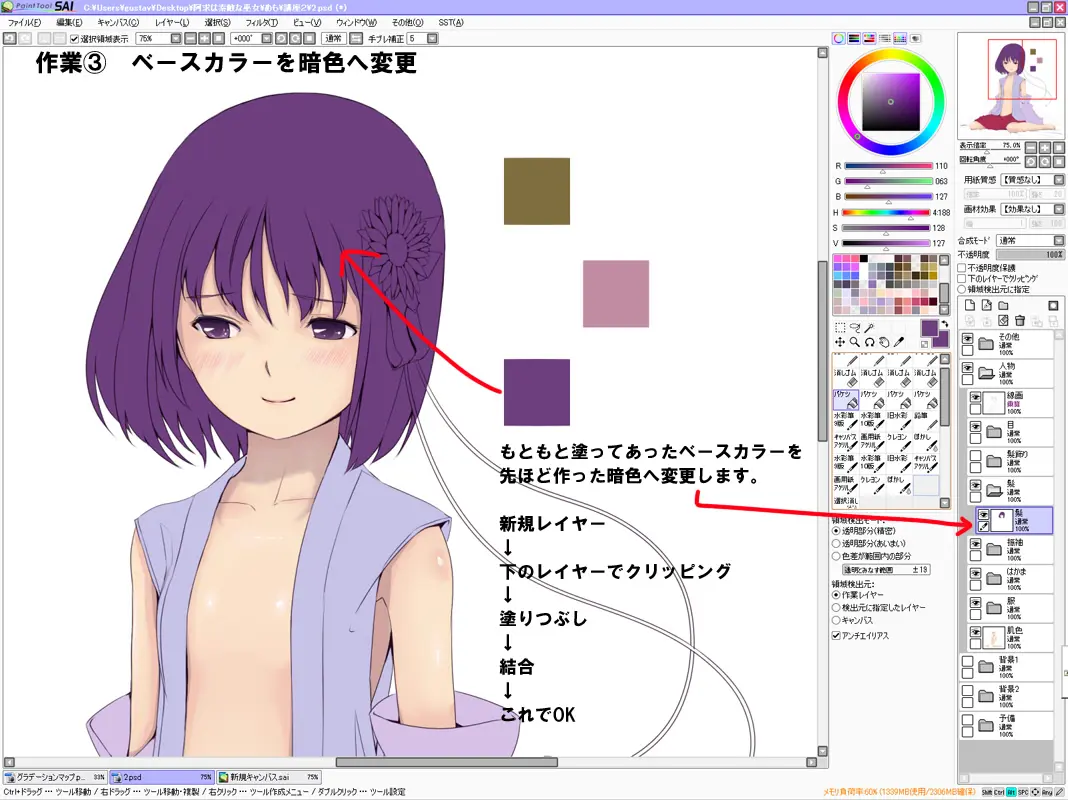Switch to the 新規キャンバス.sai tab

click(268, 777)
